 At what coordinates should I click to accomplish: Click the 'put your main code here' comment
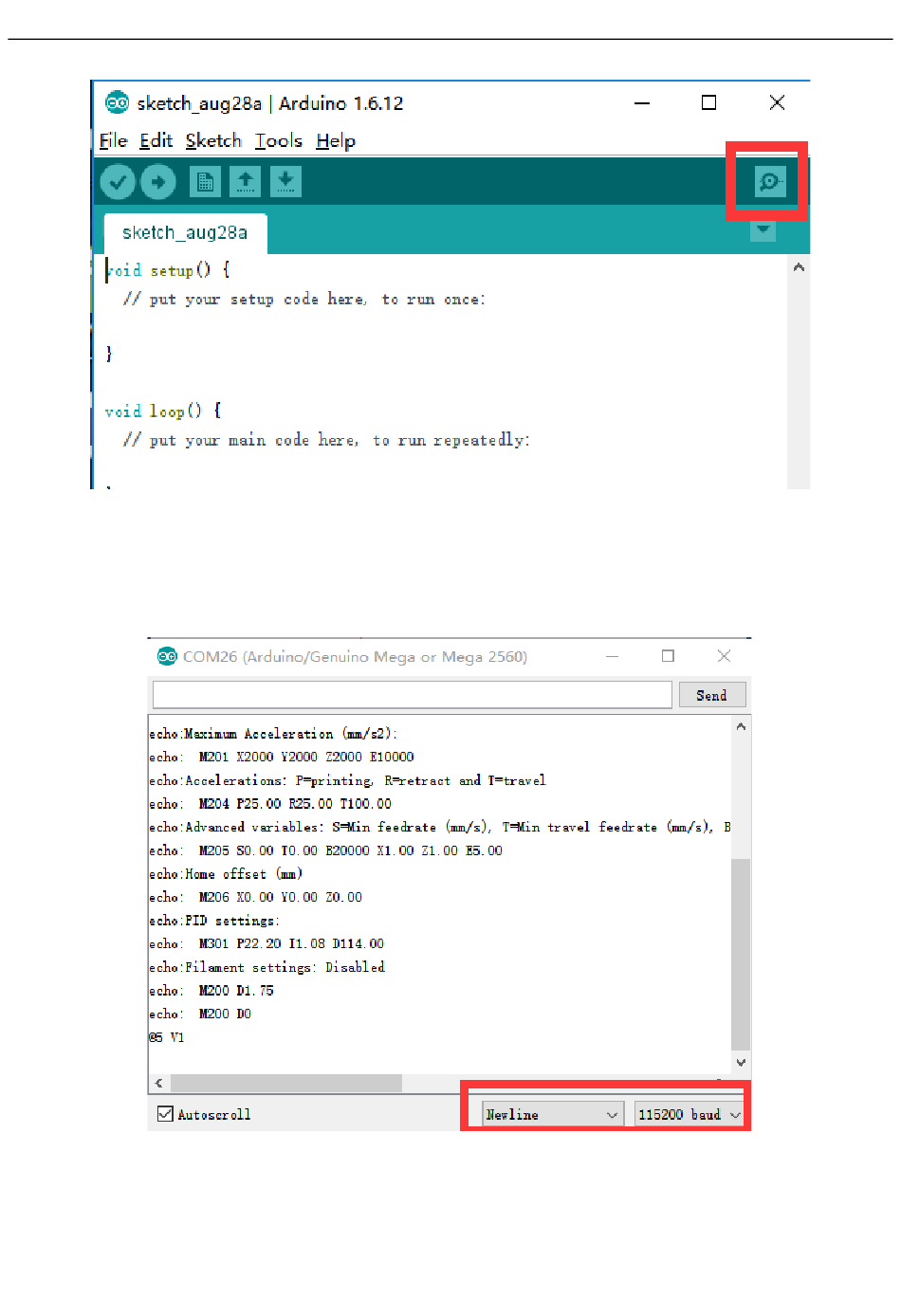coord(326,440)
